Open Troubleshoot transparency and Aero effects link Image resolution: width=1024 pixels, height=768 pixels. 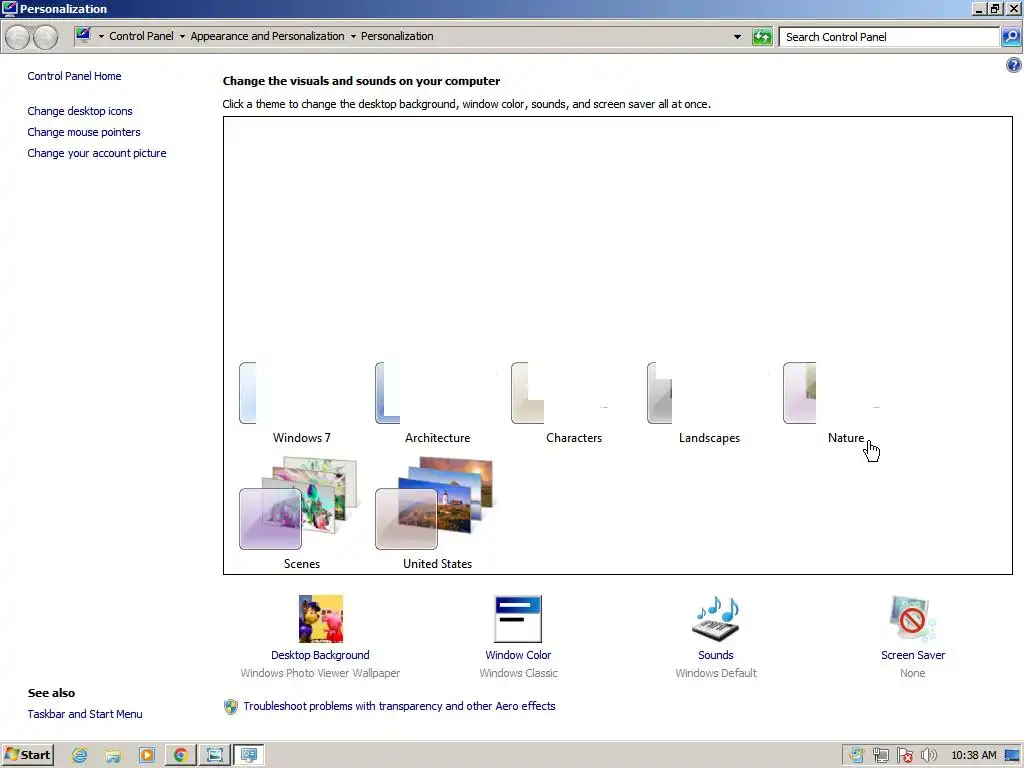click(x=399, y=706)
